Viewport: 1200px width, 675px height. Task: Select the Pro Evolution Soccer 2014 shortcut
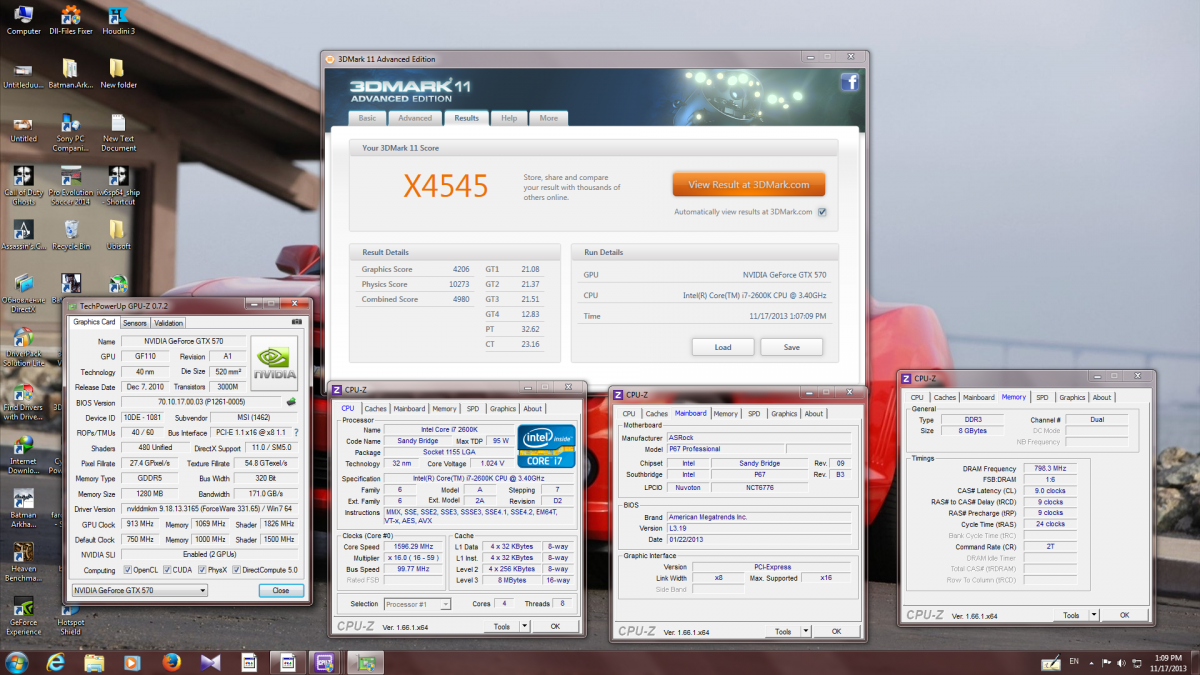(x=70, y=186)
